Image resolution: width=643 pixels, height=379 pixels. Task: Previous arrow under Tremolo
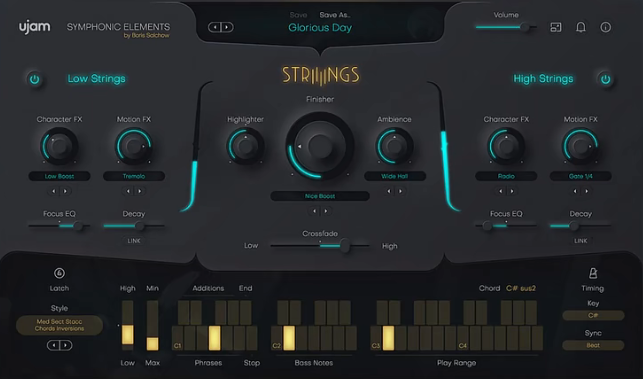128,191
